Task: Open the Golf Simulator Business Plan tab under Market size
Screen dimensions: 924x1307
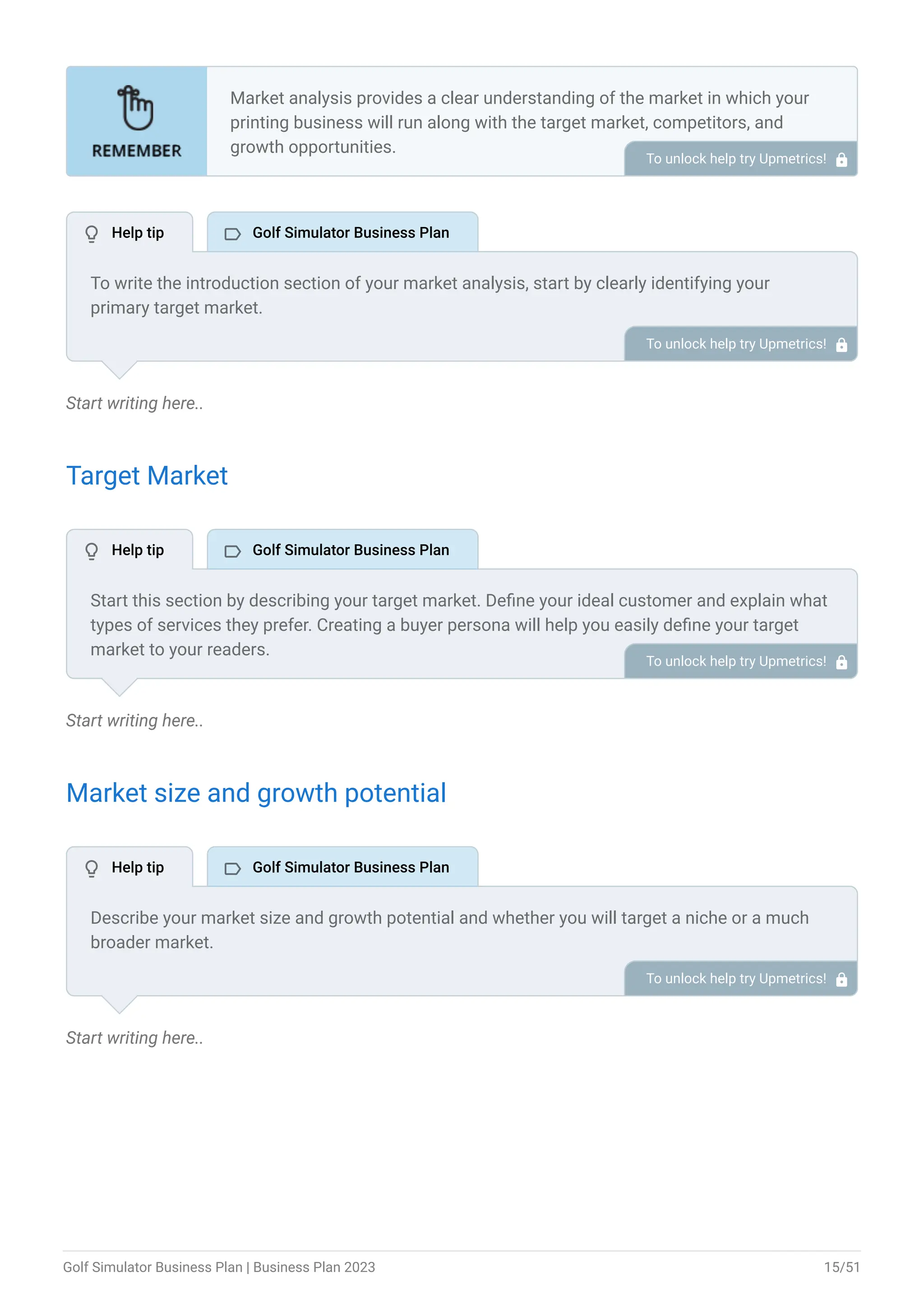Action: click(x=342, y=867)
